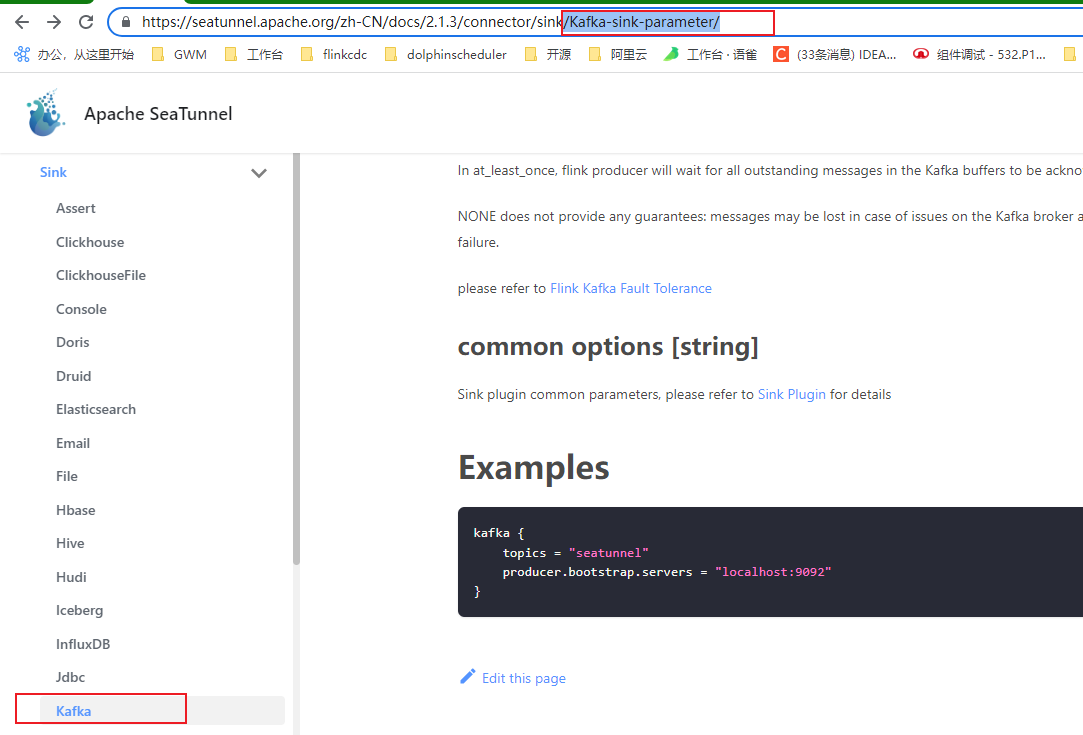This screenshot has width=1083, height=735.
Task: Click the Examples heading
Action: (534, 468)
